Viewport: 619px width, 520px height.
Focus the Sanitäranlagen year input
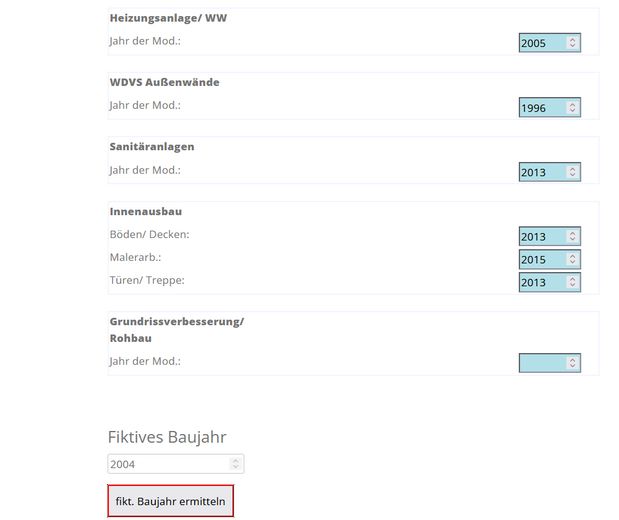click(x=542, y=172)
